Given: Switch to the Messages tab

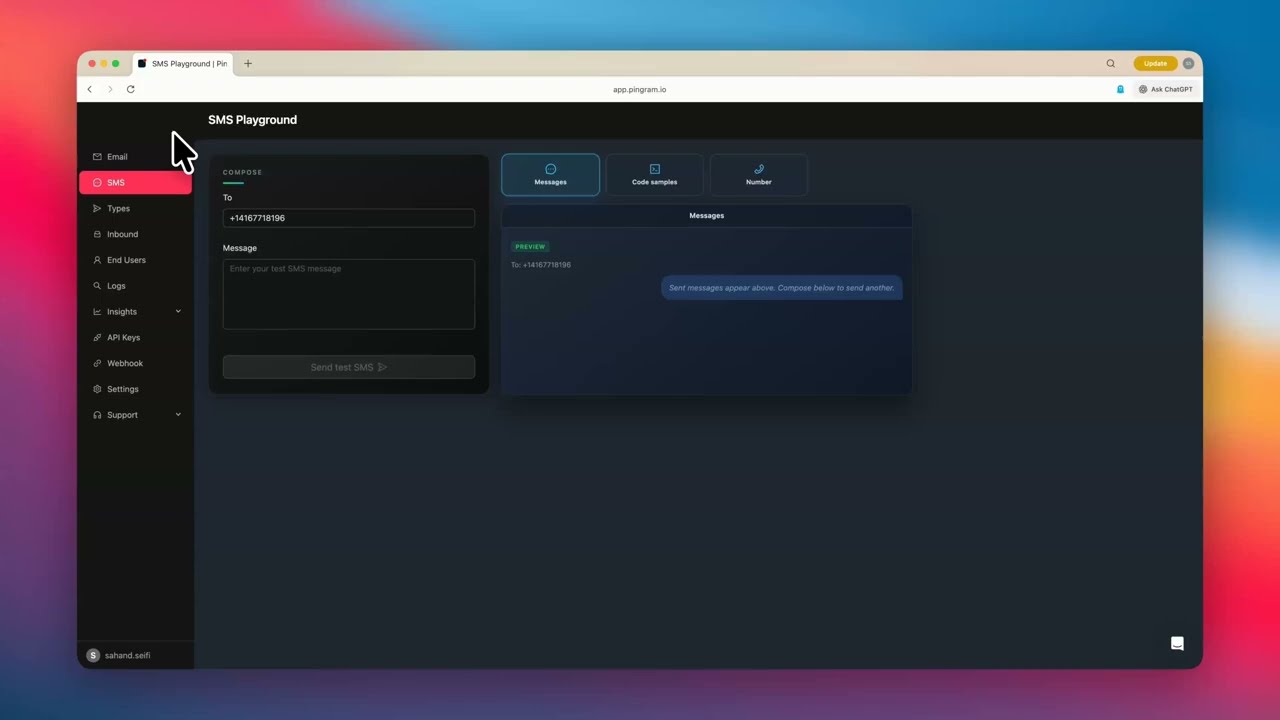Looking at the screenshot, I should point(550,175).
